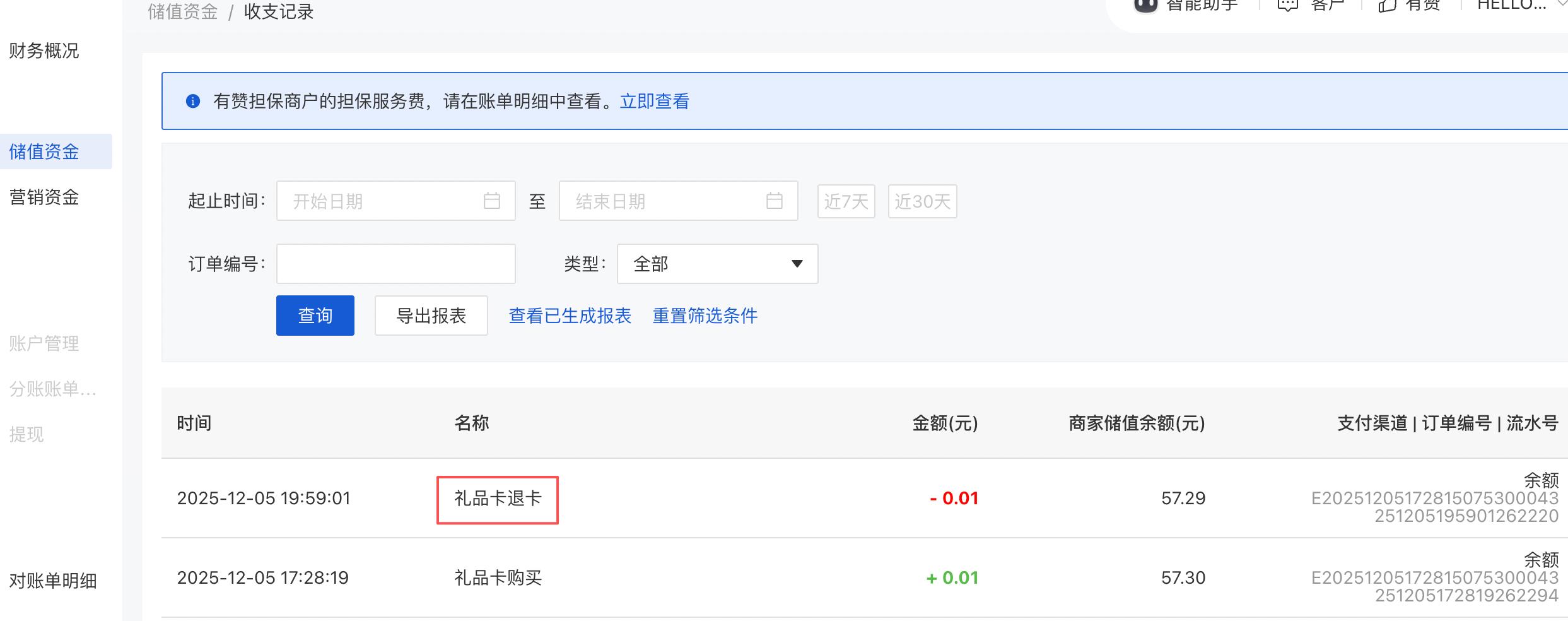Select 储值资金 in the left sidebar

coord(44,151)
